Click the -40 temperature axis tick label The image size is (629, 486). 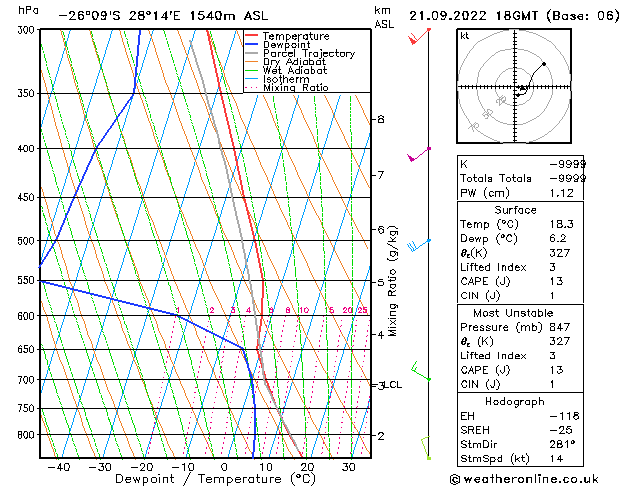click(x=59, y=467)
